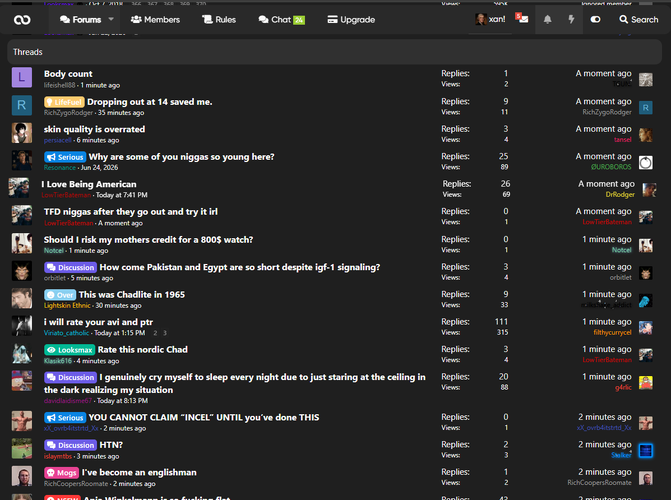Open the xan! user account menu
Image resolution: width=671 pixels, height=500 pixels.
point(490,19)
